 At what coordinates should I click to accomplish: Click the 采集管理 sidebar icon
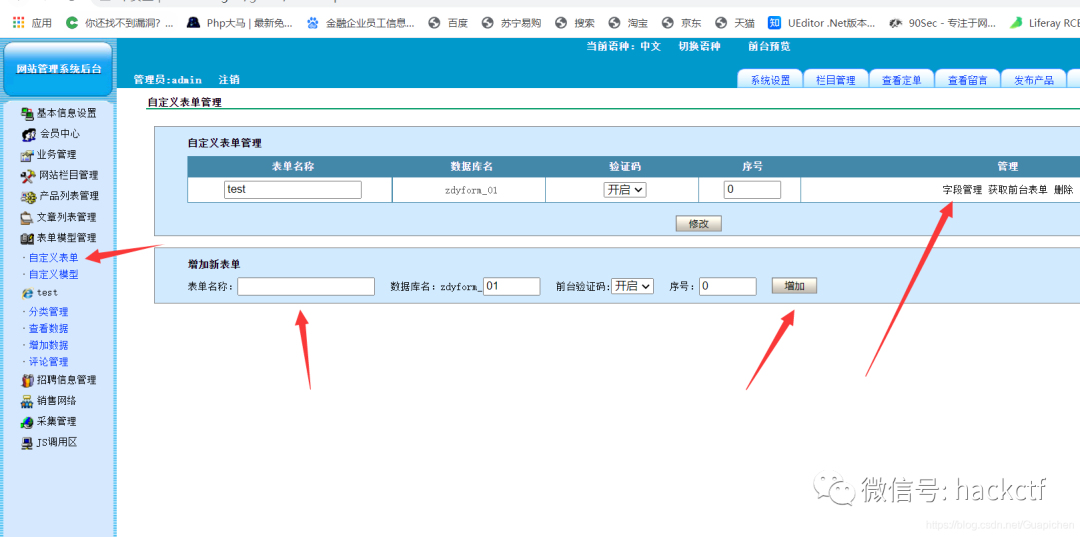pos(28,422)
